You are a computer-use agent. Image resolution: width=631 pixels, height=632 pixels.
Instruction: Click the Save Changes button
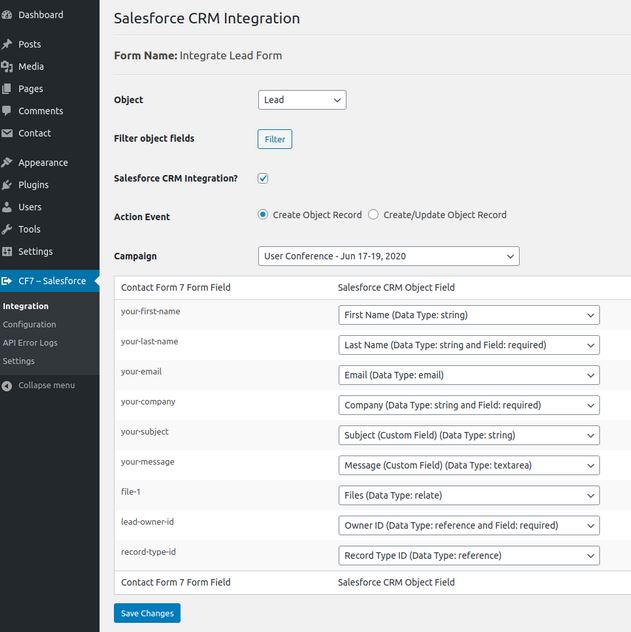coord(147,613)
